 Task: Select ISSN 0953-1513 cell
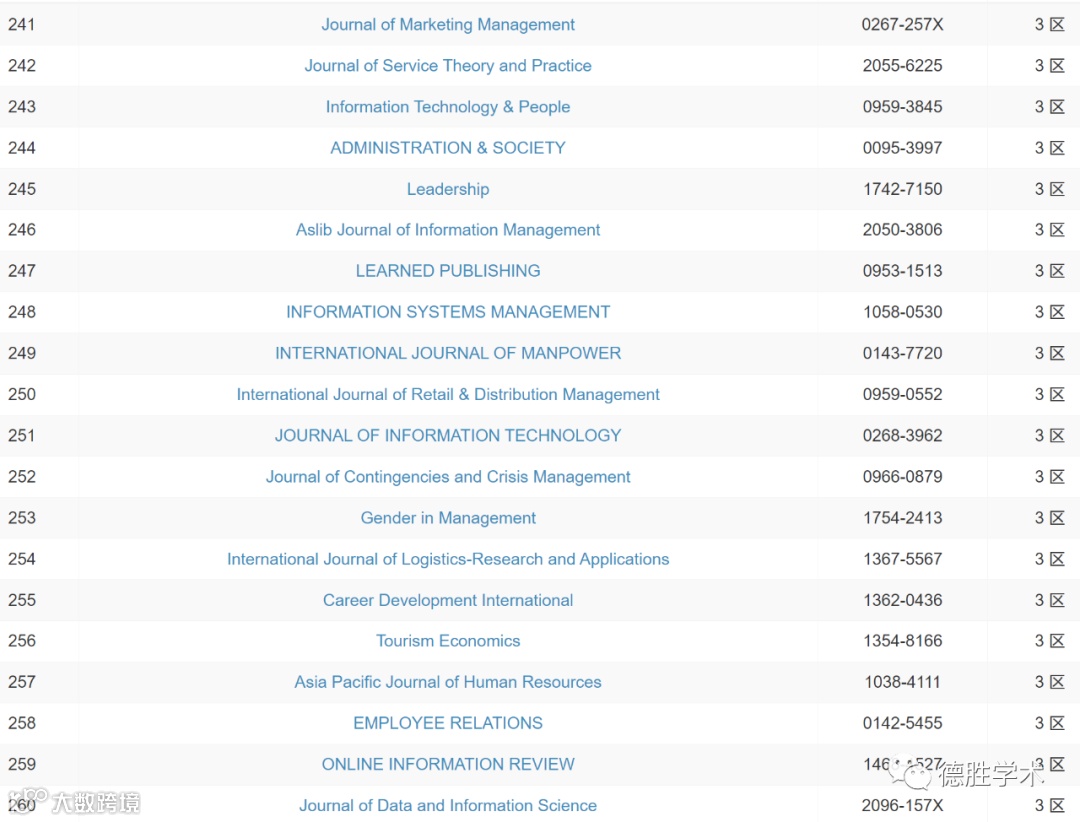point(902,271)
